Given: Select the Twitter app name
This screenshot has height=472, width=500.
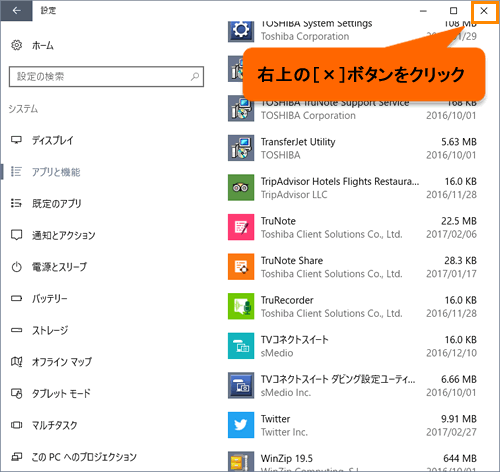Looking at the screenshot, I should pos(275,419).
